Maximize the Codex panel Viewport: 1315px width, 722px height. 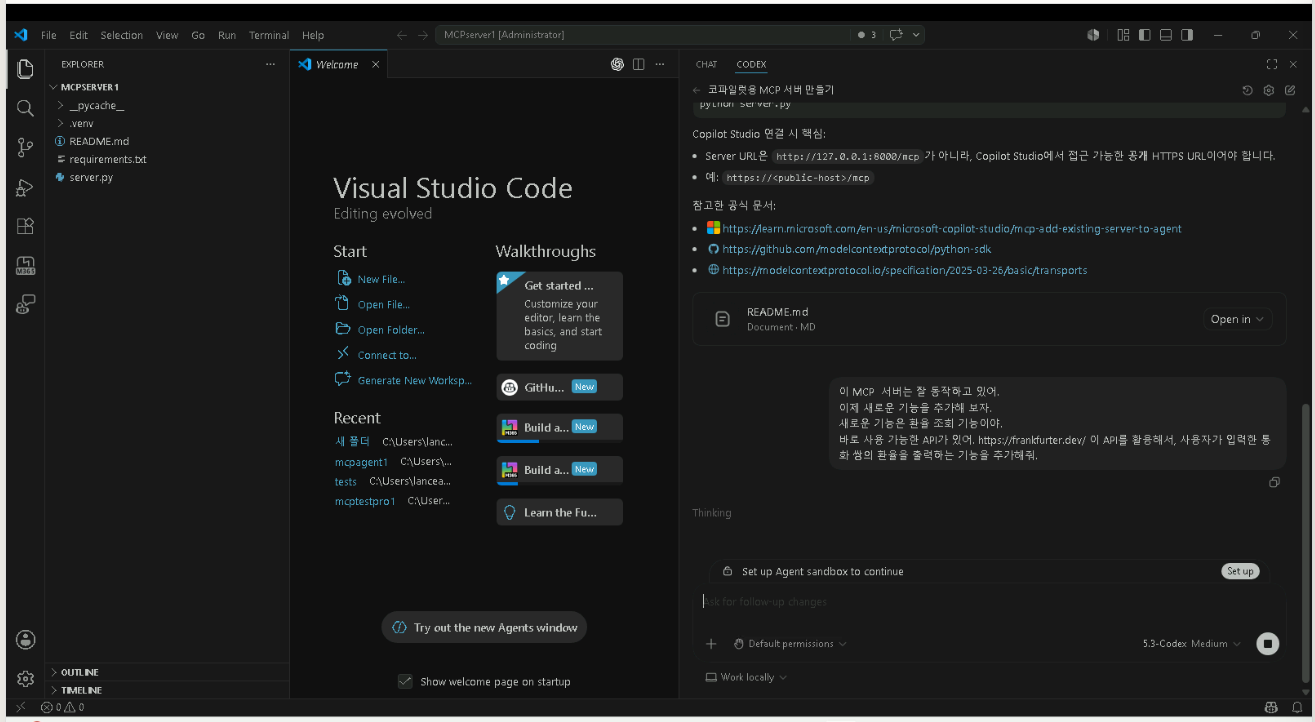tap(1272, 64)
